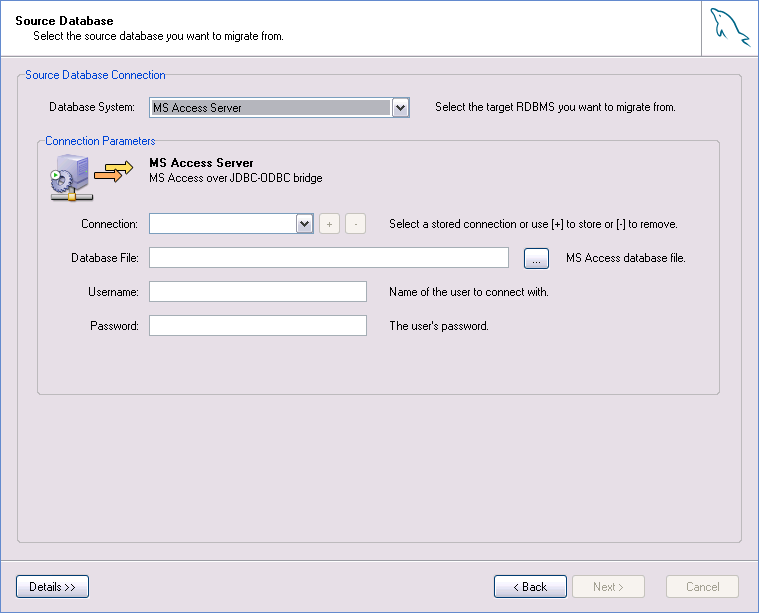
Task: Click the text Name of the user to connect with.
Action: [x=469, y=292]
